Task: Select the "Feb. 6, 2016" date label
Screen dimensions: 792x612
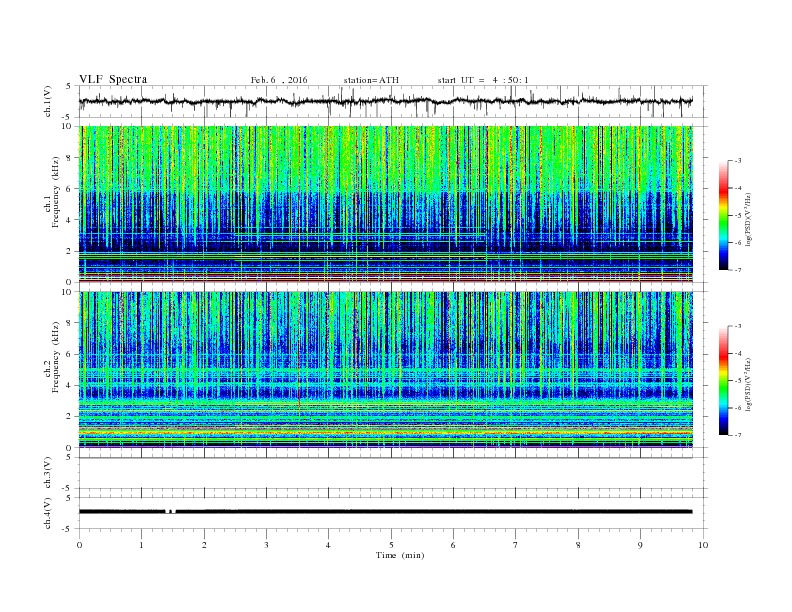Action: click(x=279, y=80)
